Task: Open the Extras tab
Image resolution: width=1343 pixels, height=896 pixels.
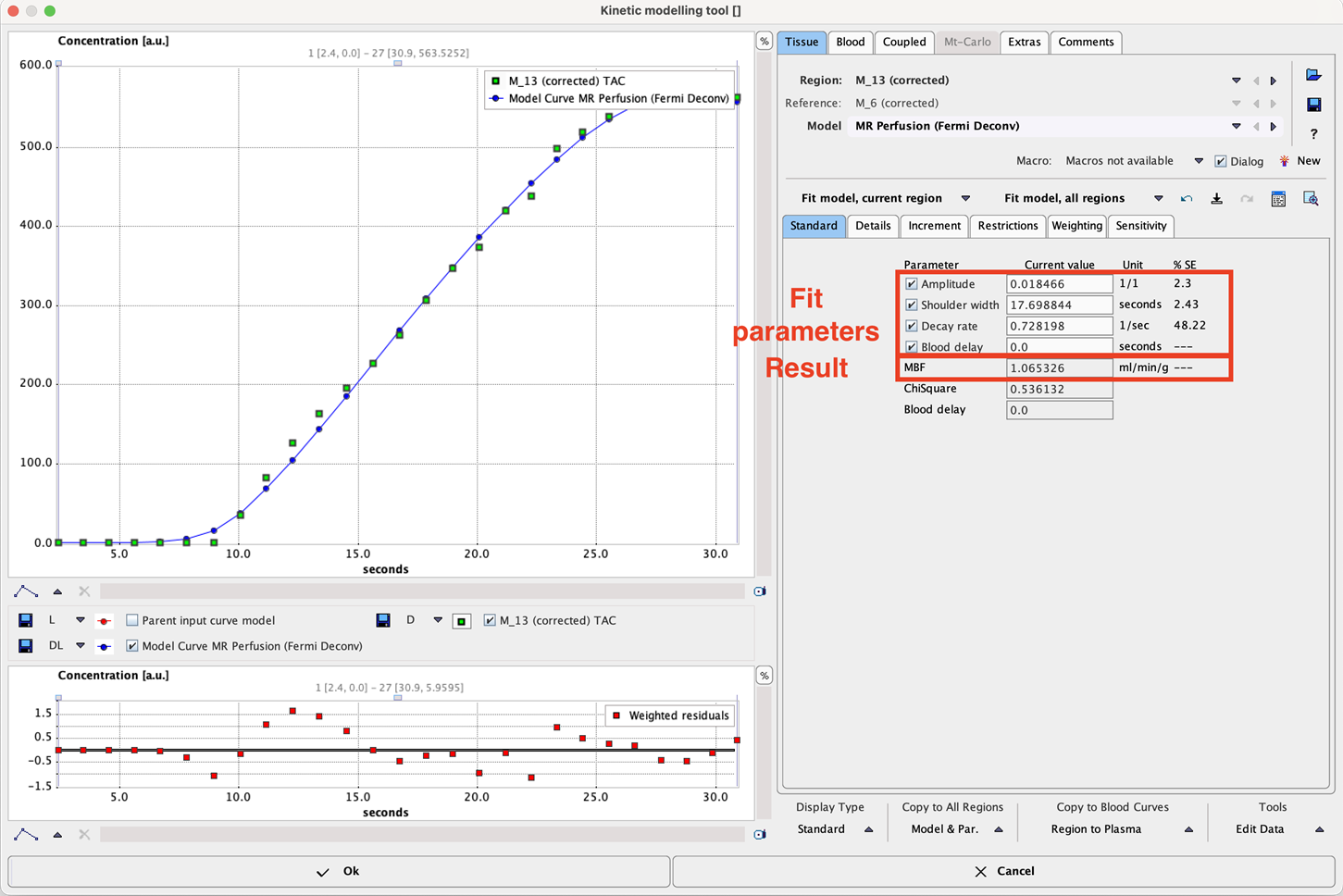Action: [x=1025, y=42]
